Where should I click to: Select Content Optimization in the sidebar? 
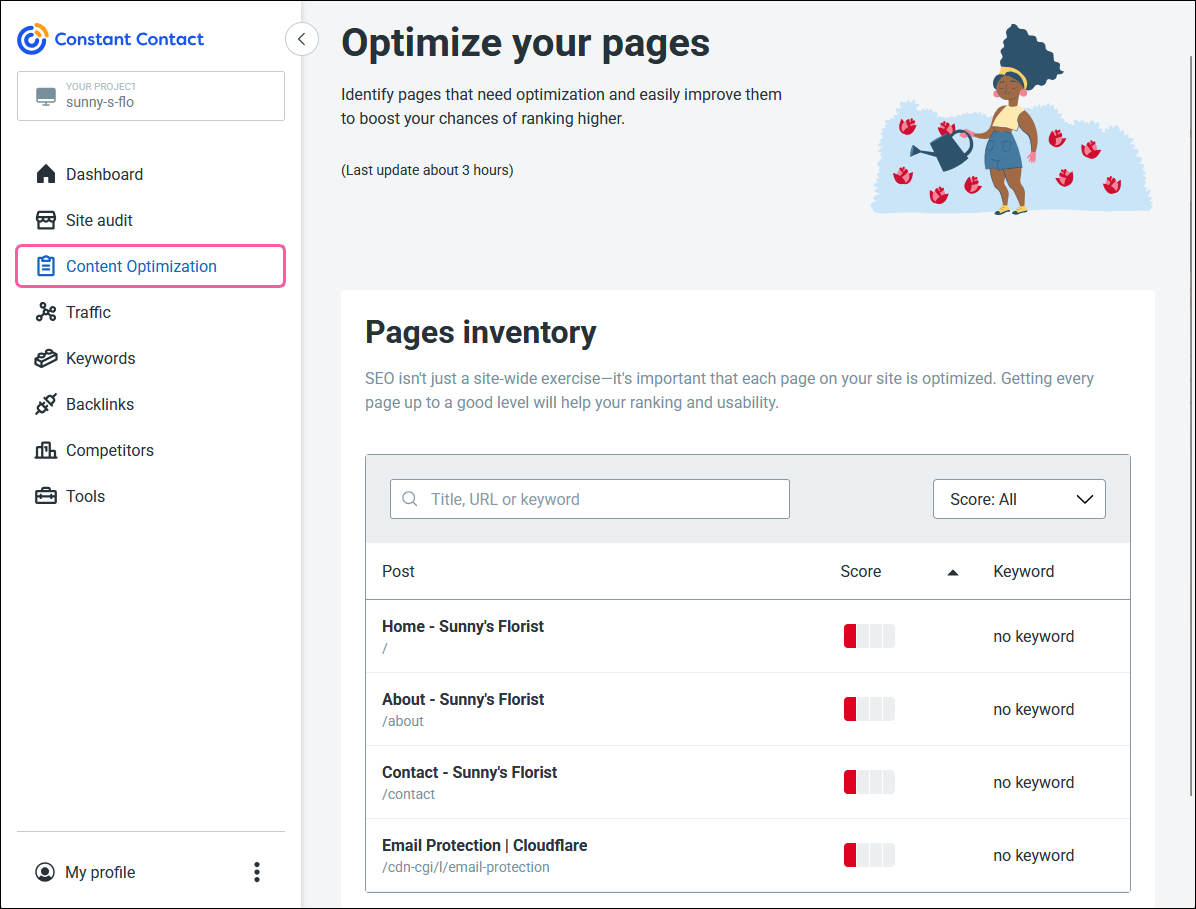click(x=150, y=266)
